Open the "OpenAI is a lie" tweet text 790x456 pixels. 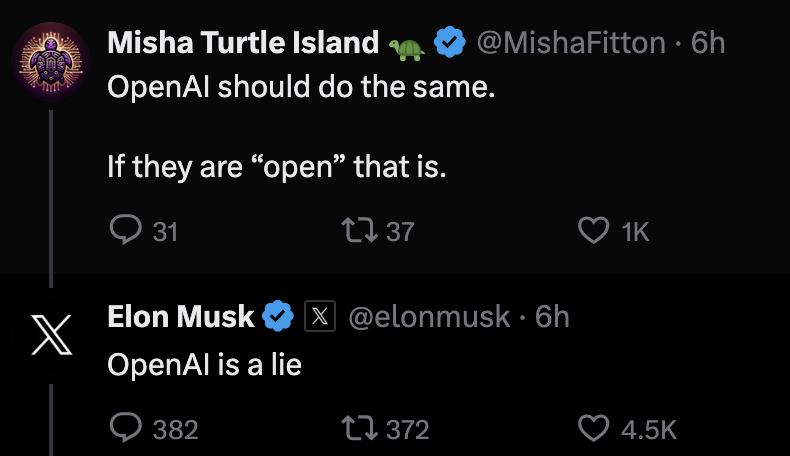point(204,365)
